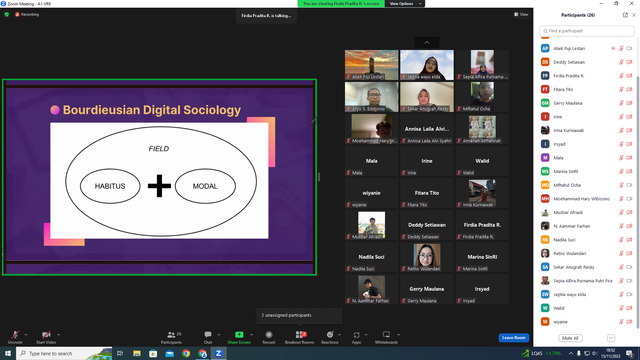Click the Mute All button

coord(570,338)
